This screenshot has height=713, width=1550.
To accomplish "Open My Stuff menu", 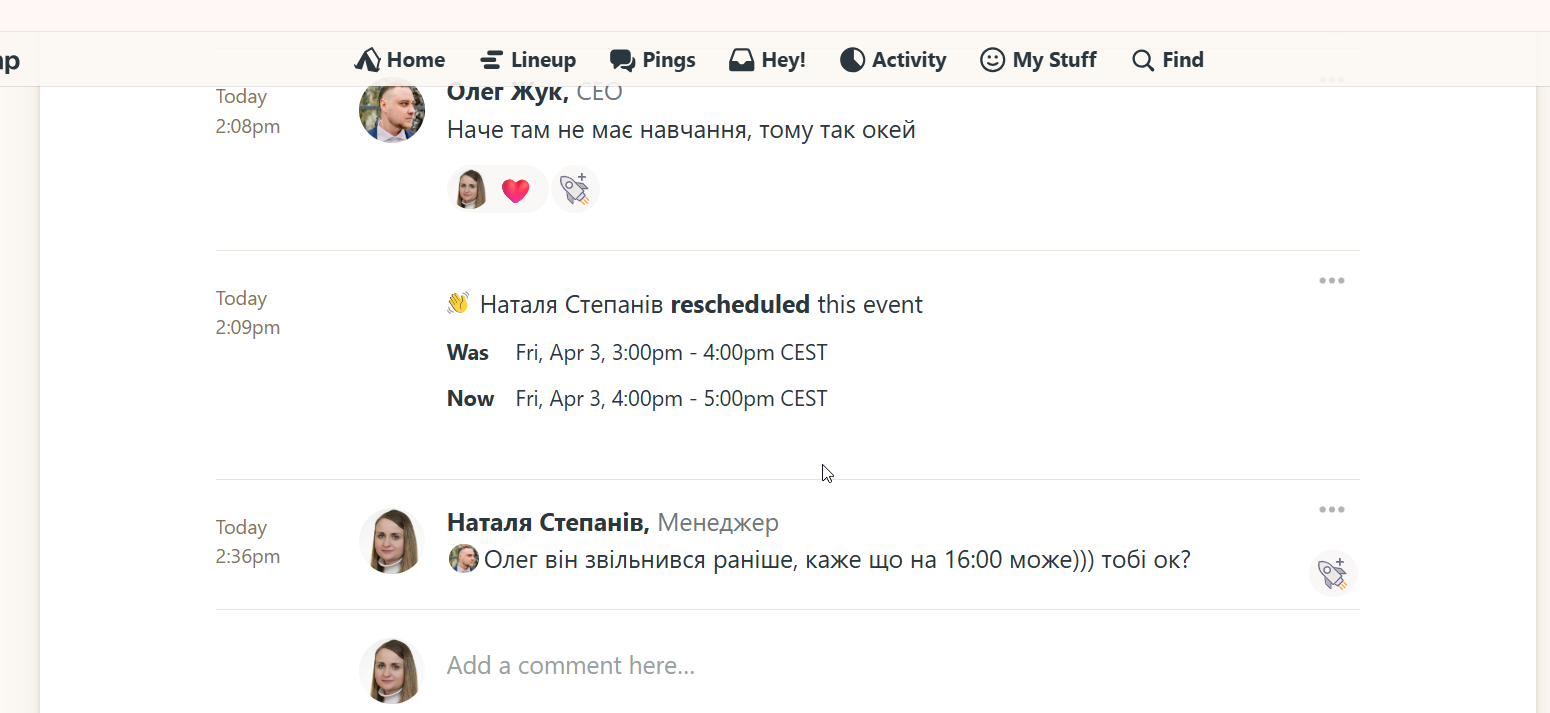I will 1038,60.
